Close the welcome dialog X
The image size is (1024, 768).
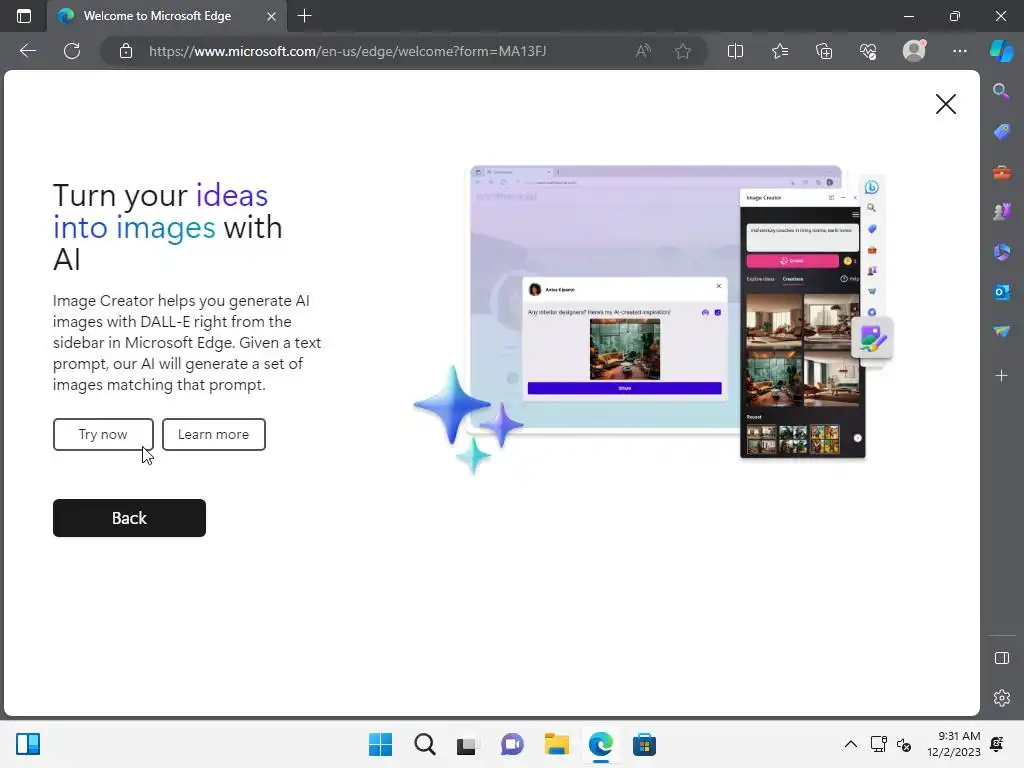[946, 104]
